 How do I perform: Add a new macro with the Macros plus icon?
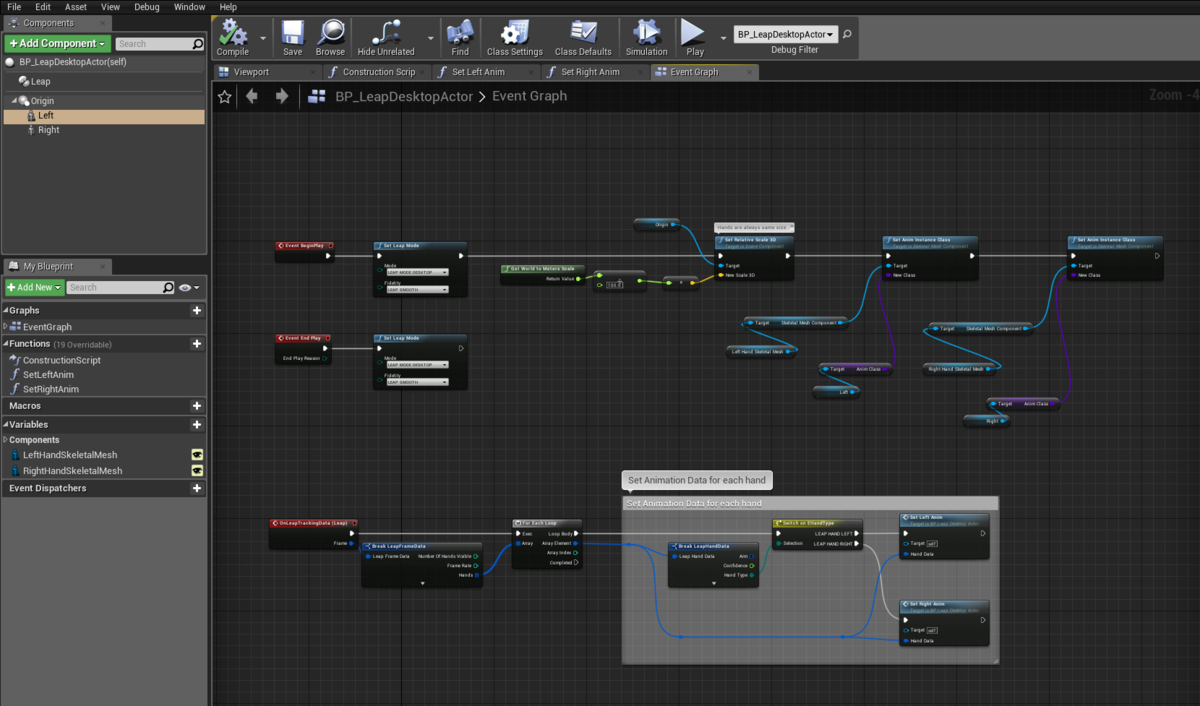pos(197,406)
